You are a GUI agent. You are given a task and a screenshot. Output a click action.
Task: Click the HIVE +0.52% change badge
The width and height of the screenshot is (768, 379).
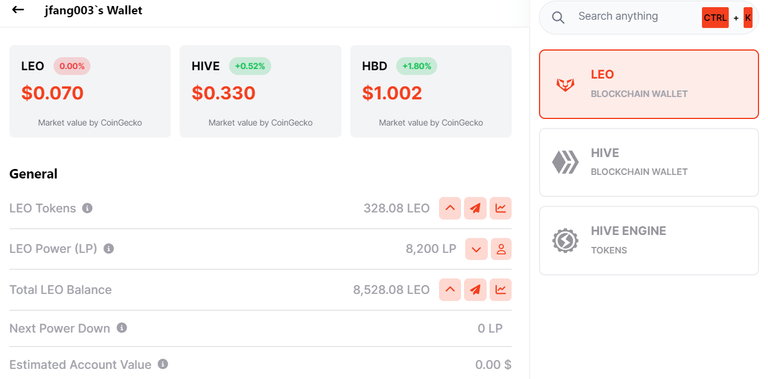250,66
